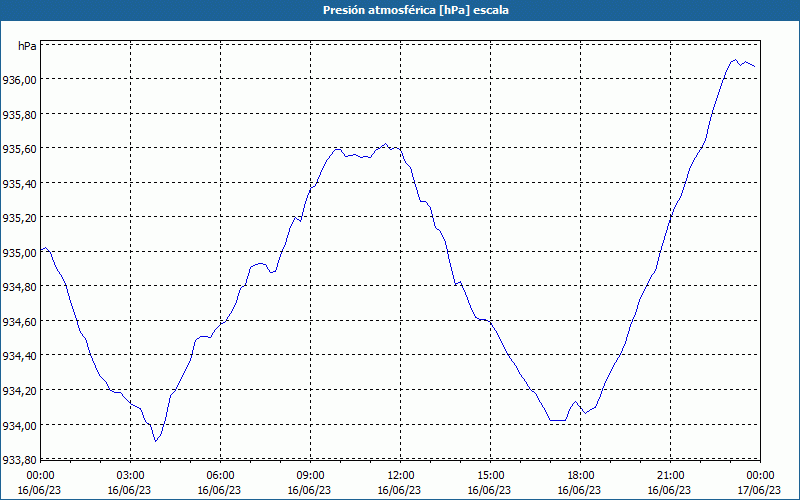Click the 15:00 time axis label
800x500 pixels.
tap(490, 476)
